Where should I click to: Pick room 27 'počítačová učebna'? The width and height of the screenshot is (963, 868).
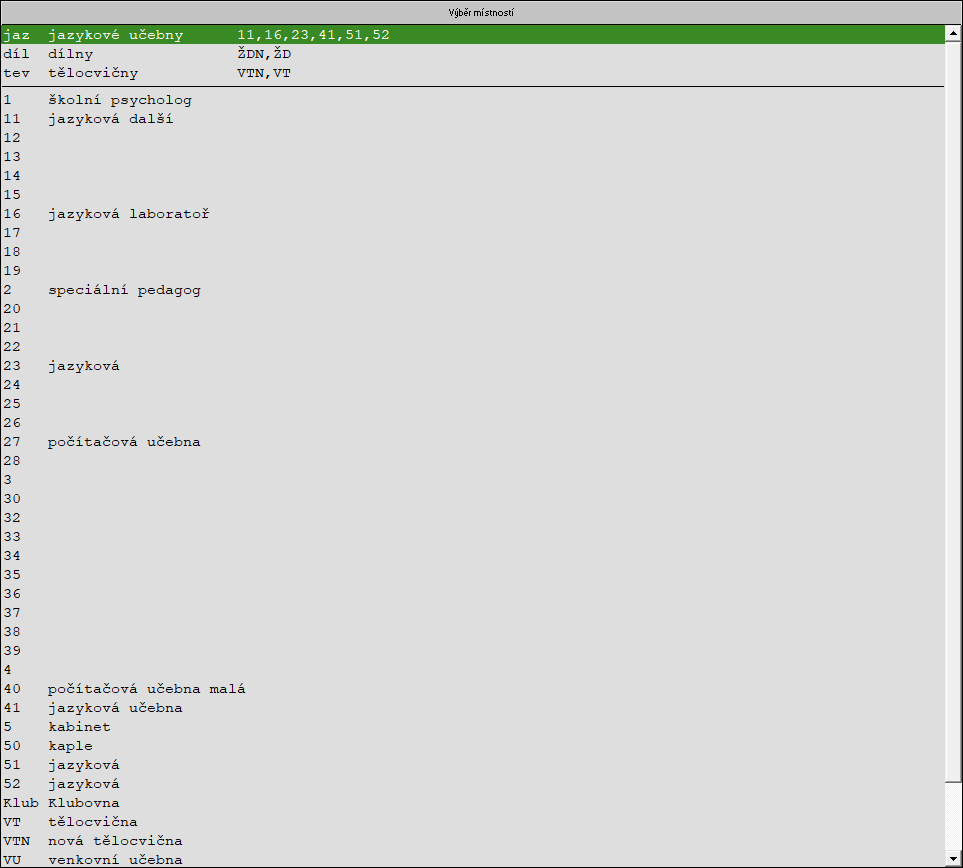tap(124, 442)
